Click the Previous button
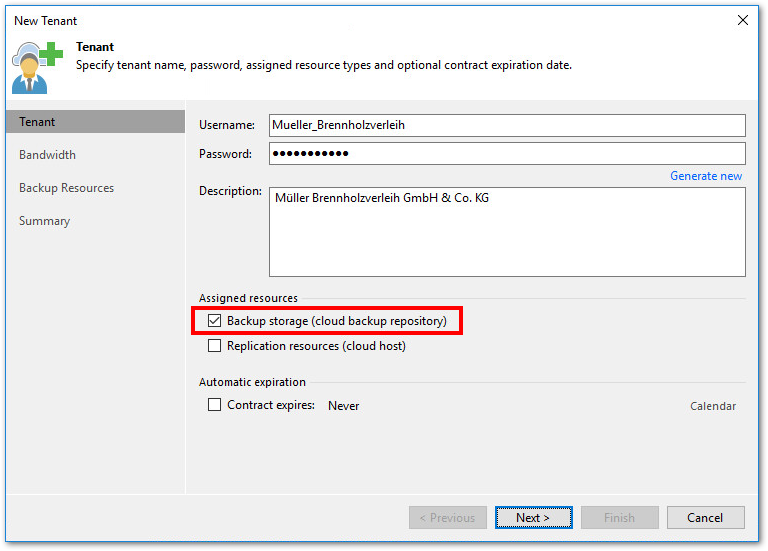 pos(447,517)
